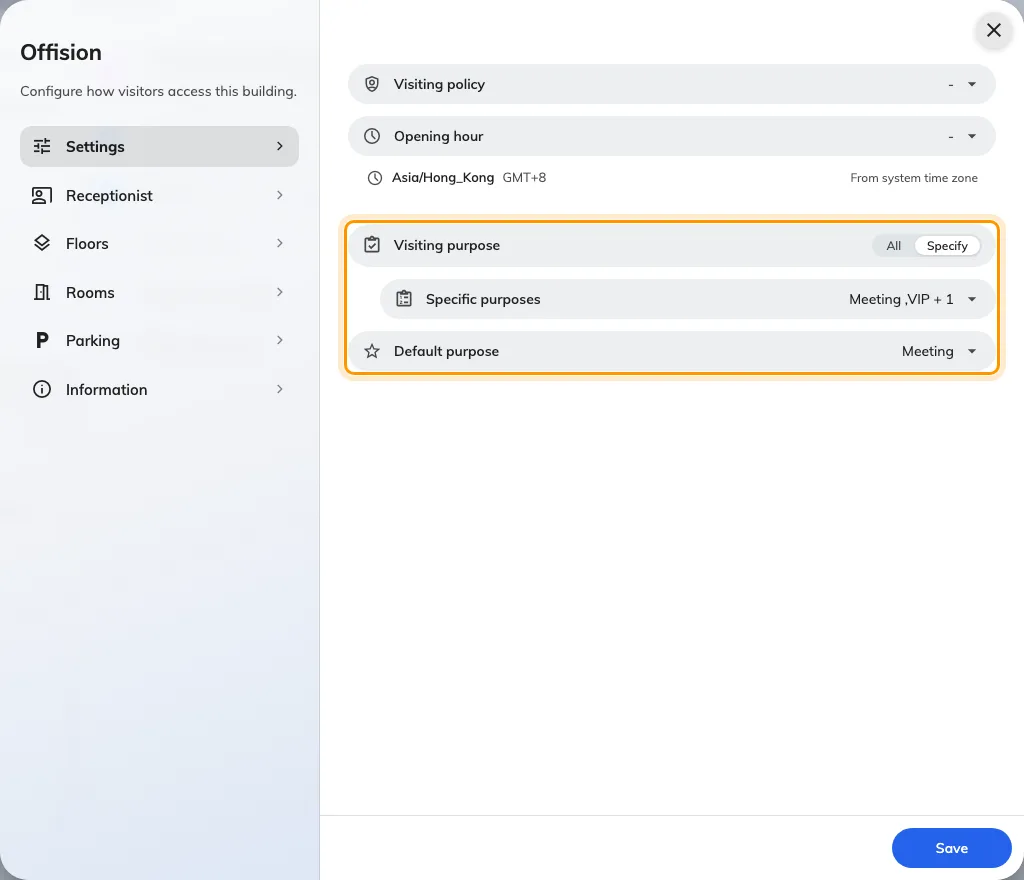Click the Asia/Hong_Kong time zone text

(x=443, y=178)
